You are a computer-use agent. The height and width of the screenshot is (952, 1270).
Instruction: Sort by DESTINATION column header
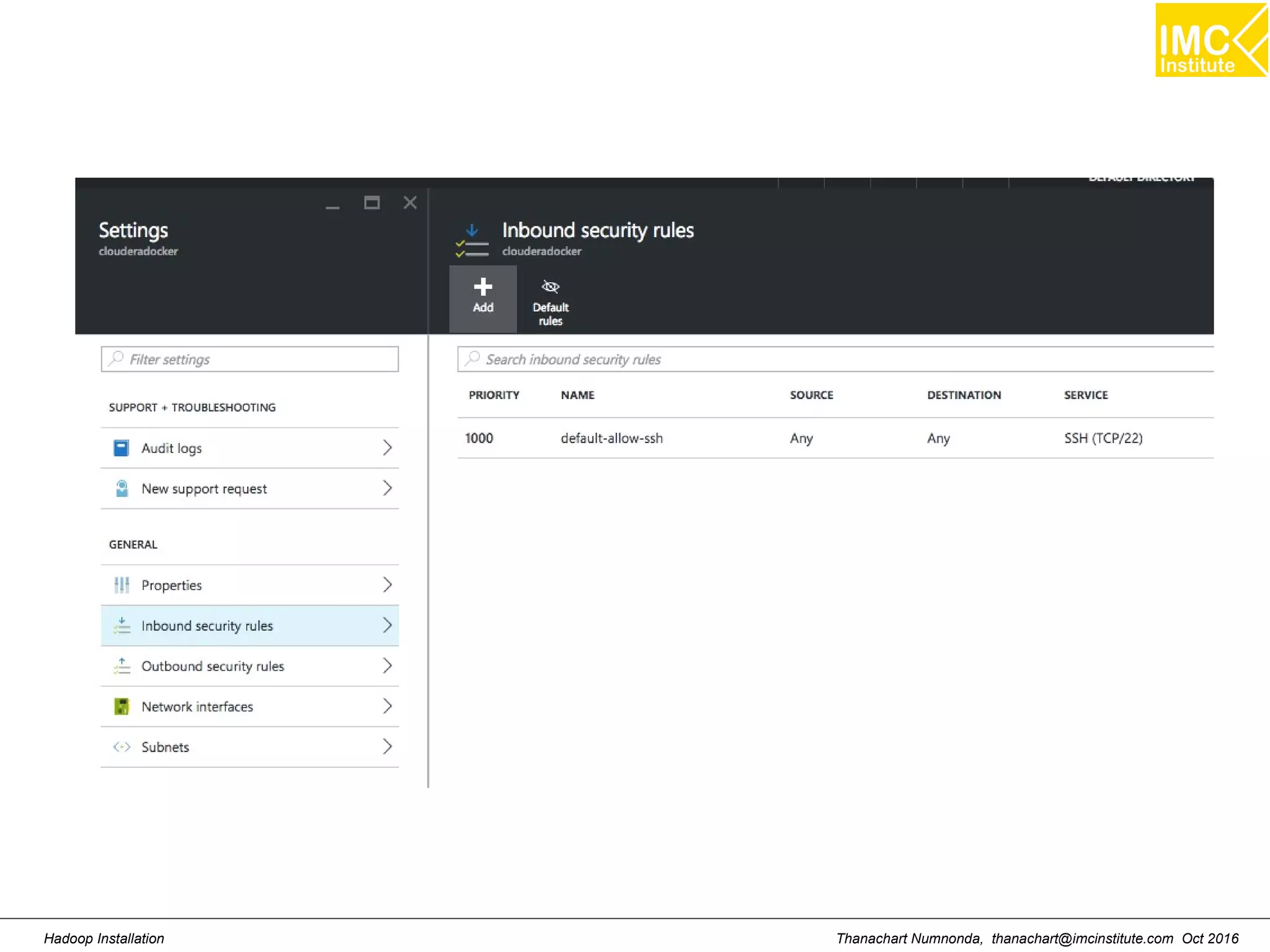click(964, 395)
